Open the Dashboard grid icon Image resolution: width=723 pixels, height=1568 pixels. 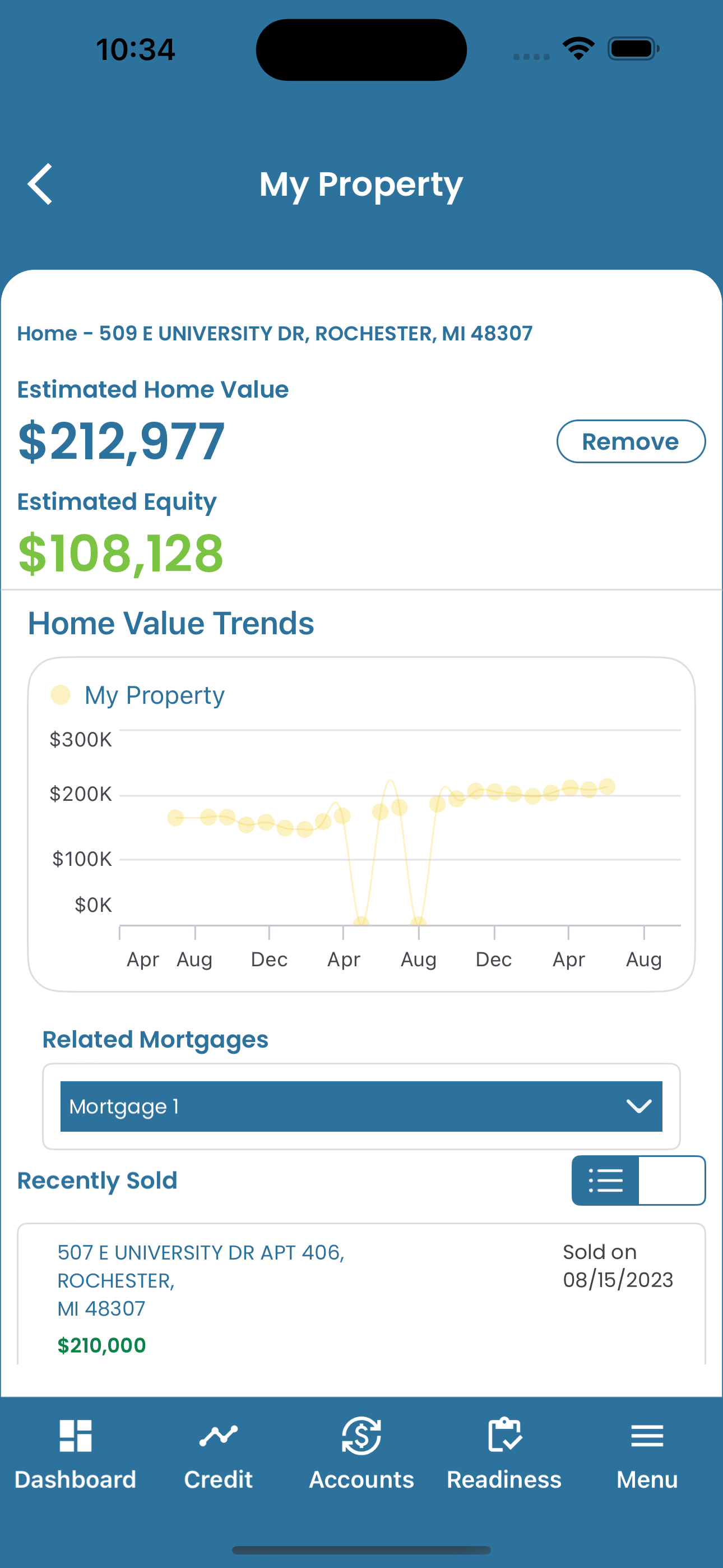pyautogui.click(x=76, y=1436)
